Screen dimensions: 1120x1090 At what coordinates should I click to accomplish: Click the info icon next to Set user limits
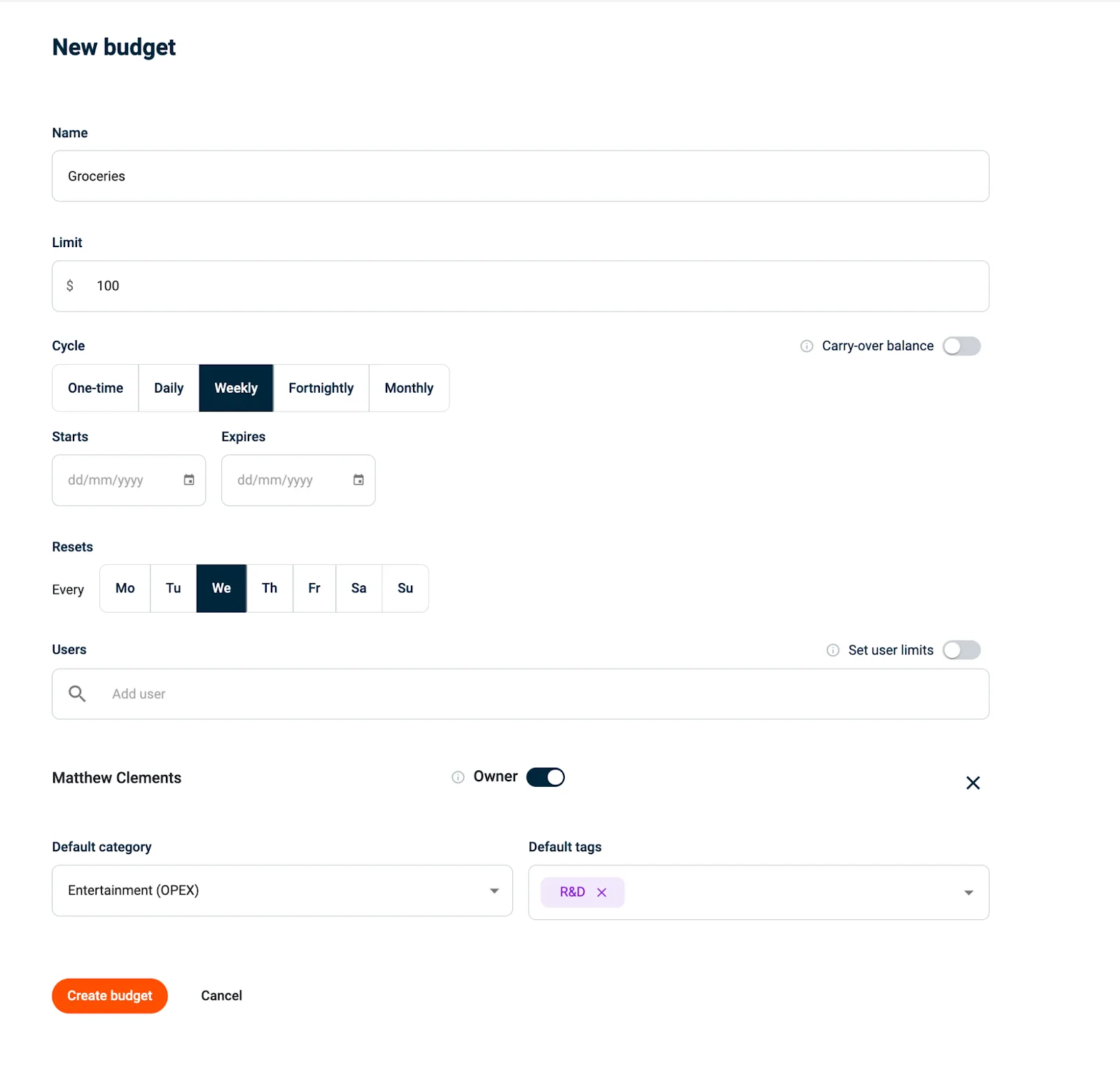pos(832,650)
